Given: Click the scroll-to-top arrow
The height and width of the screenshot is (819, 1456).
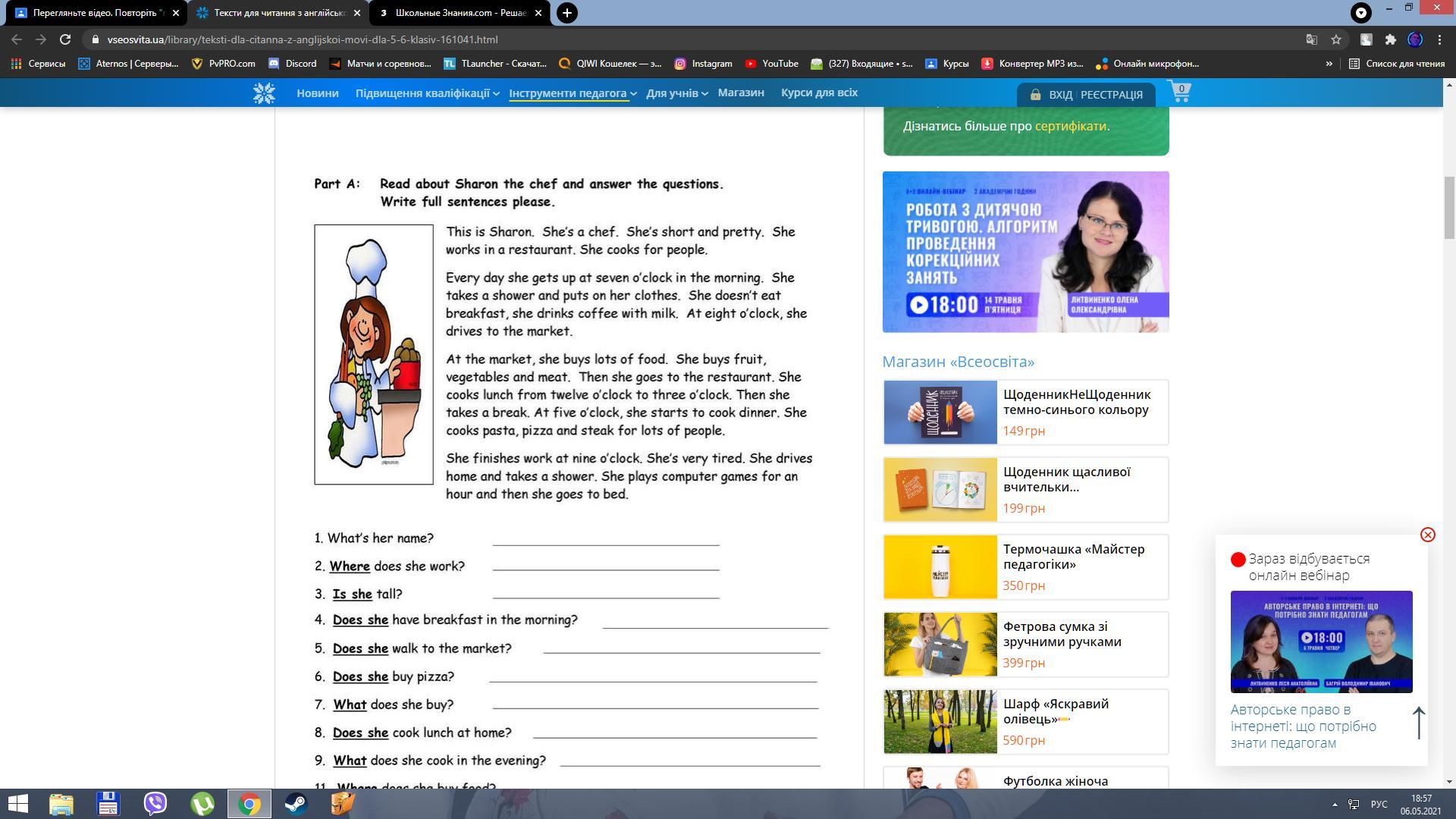Looking at the screenshot, I should [x=1418, y=723].
